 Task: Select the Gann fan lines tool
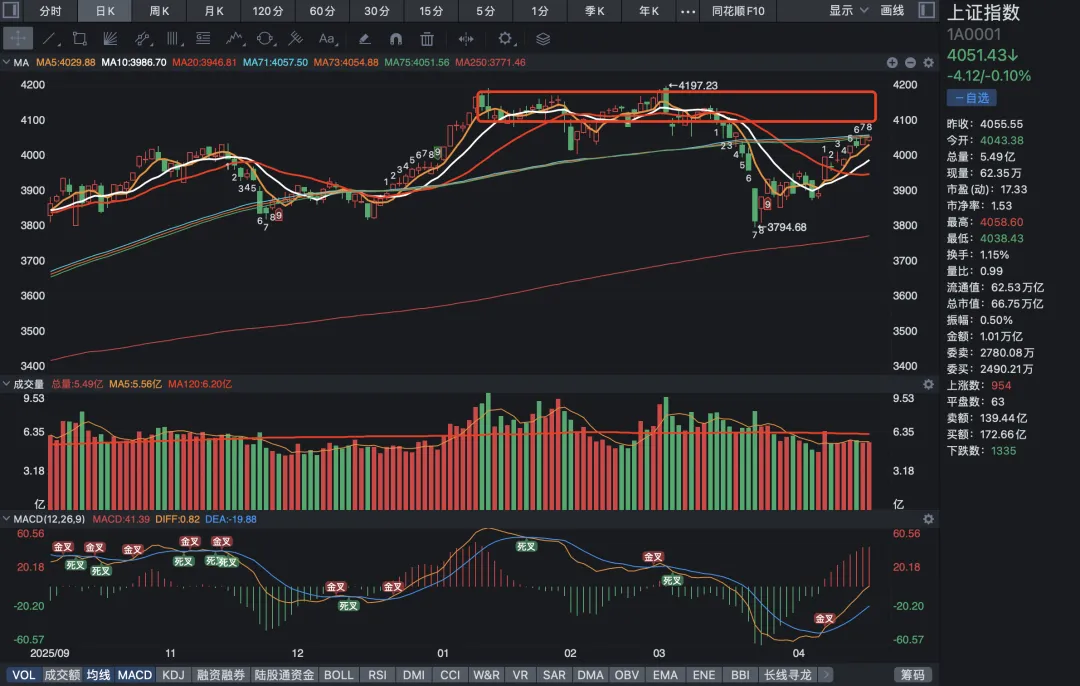[110, 39]
